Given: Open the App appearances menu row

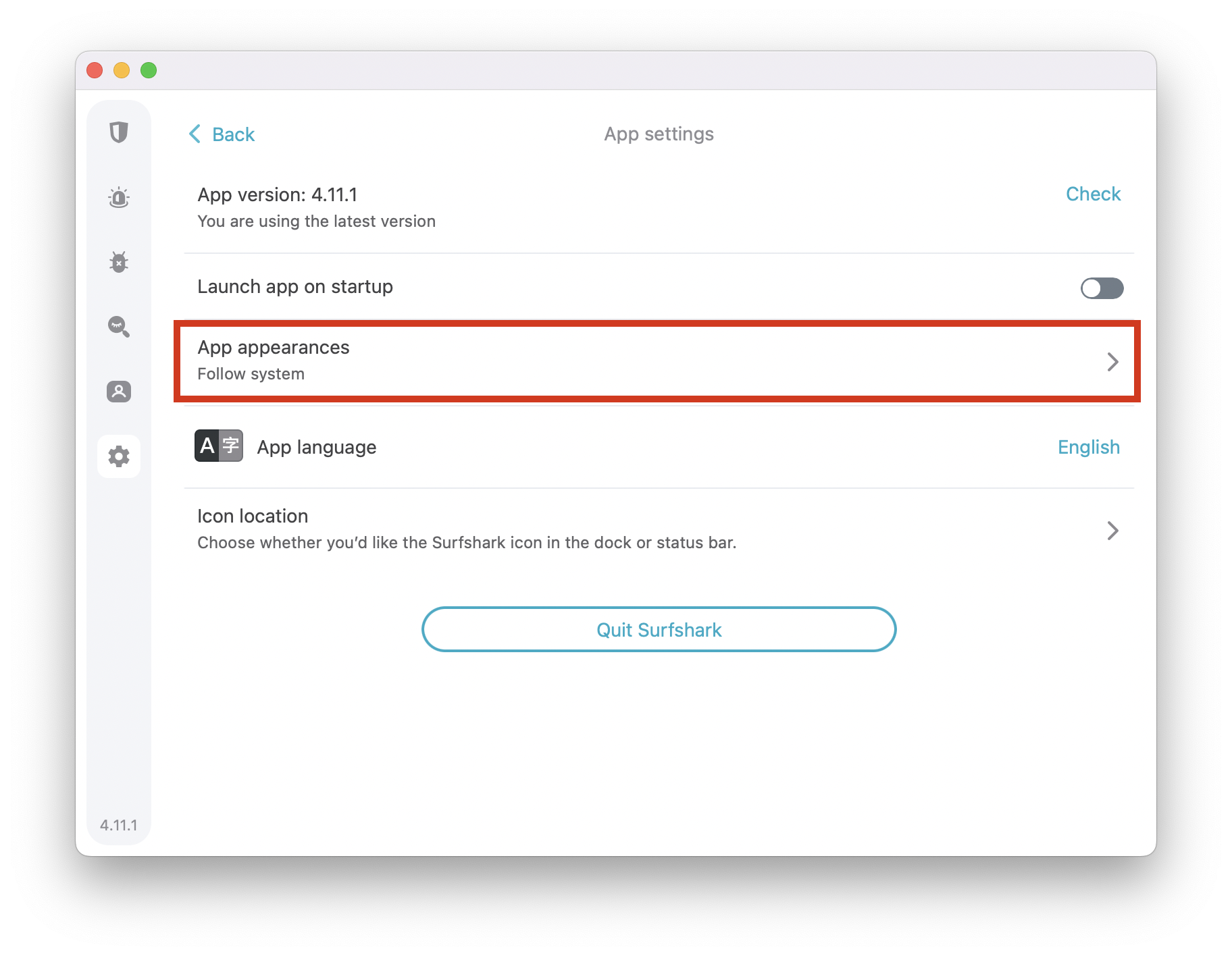Looking at the screenshot, I should coord(608,361).
